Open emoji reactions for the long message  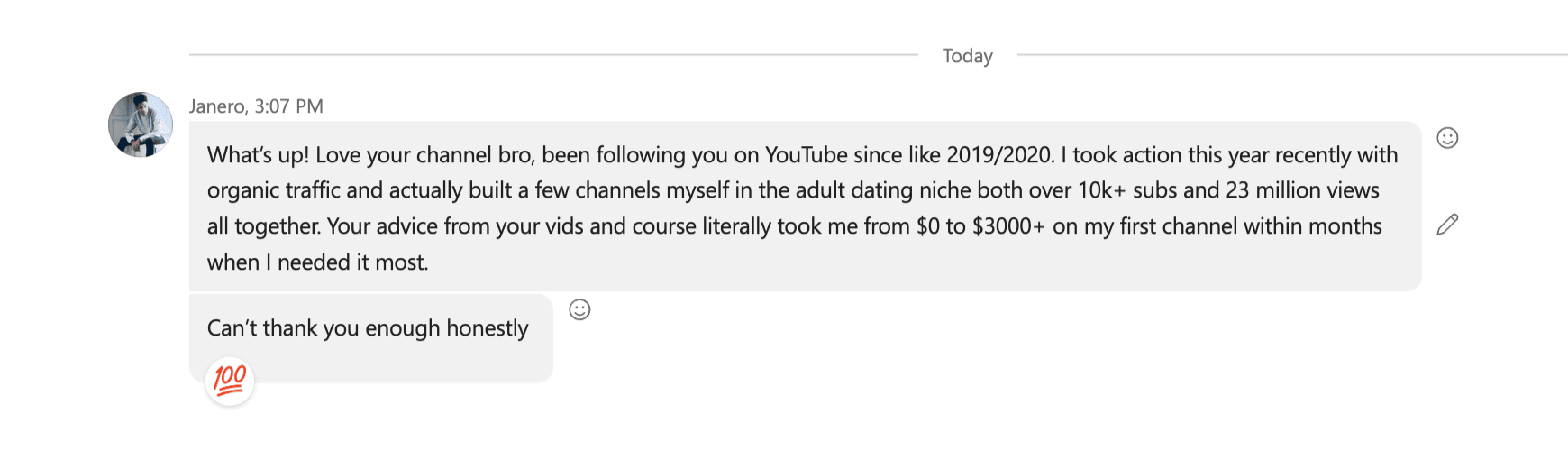click(1447, 138)
